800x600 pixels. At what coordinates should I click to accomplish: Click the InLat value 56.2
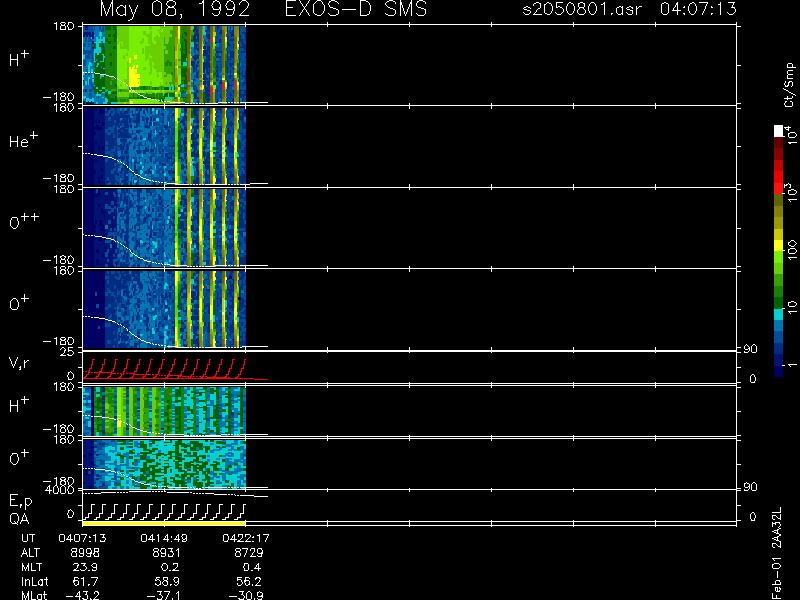[249, 581]
